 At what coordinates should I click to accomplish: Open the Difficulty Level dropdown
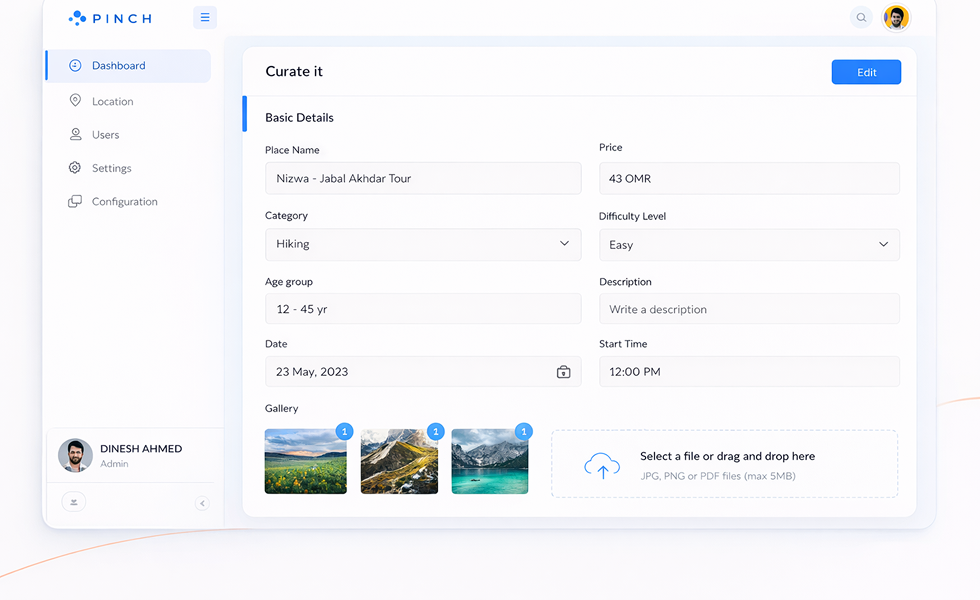748,245
